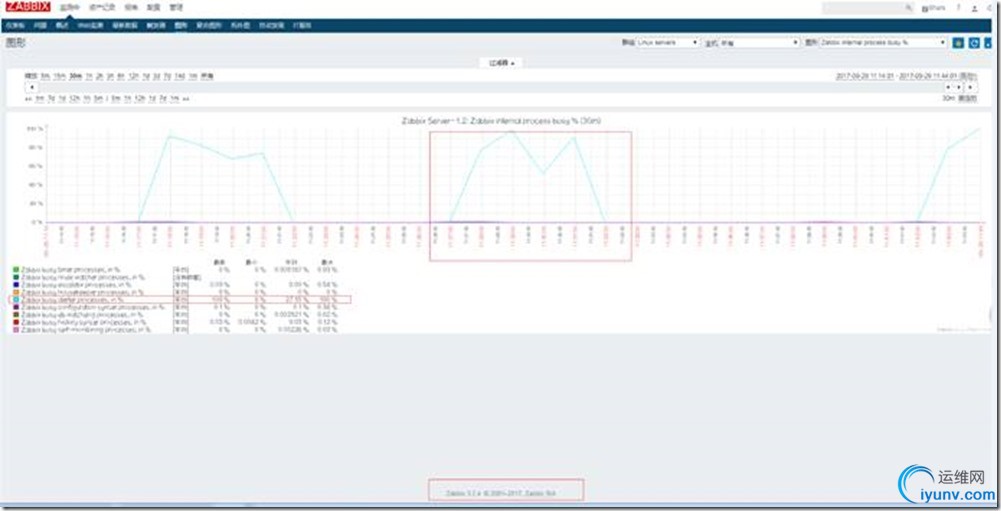Set zoom period to 6h

[121, 76]
